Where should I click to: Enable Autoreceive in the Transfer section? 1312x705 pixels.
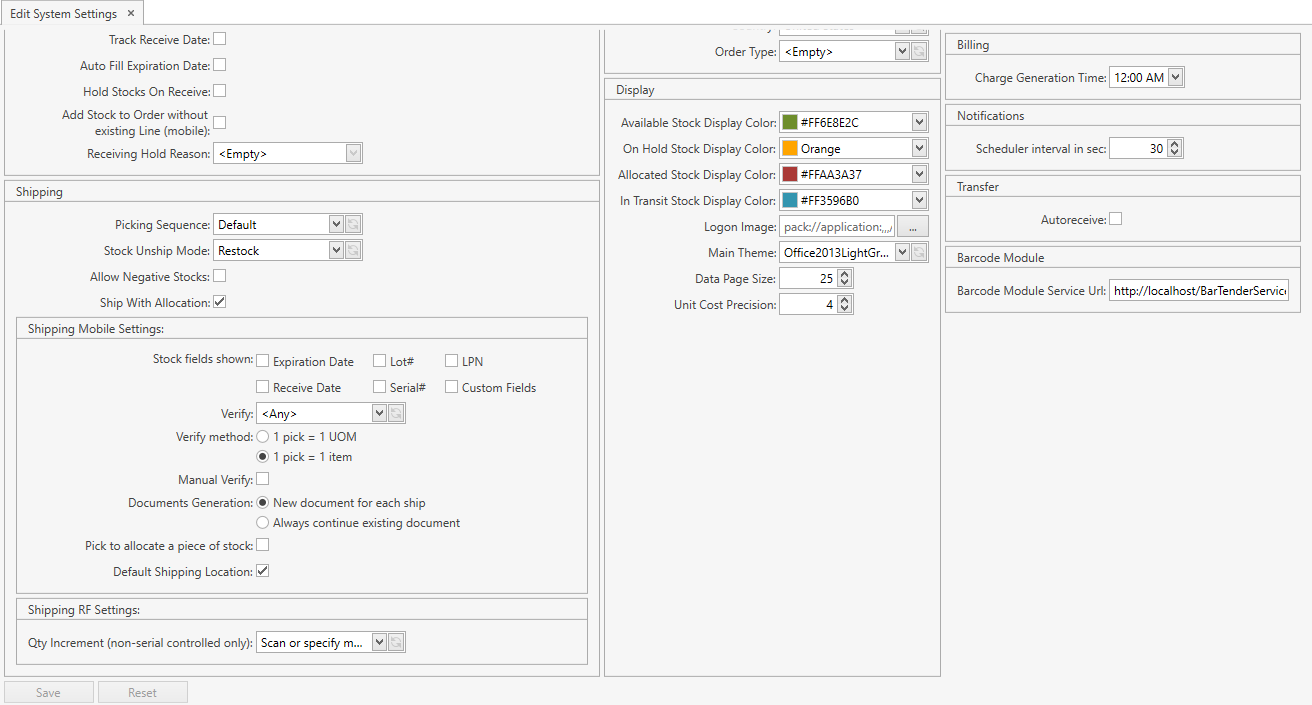click(x=1115, y=218)
